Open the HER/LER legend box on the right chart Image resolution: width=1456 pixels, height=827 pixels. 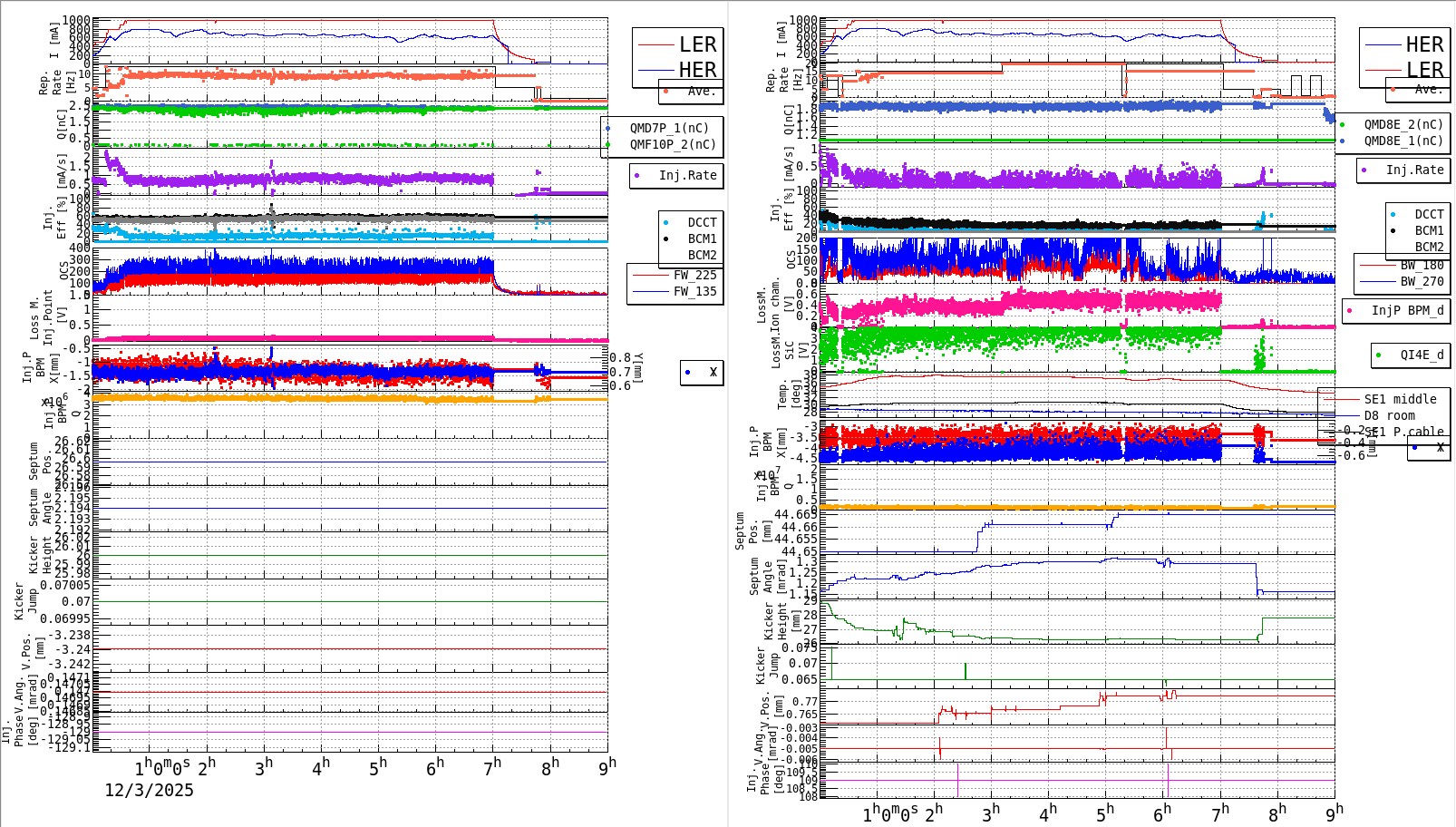(x=1403, y=59)
